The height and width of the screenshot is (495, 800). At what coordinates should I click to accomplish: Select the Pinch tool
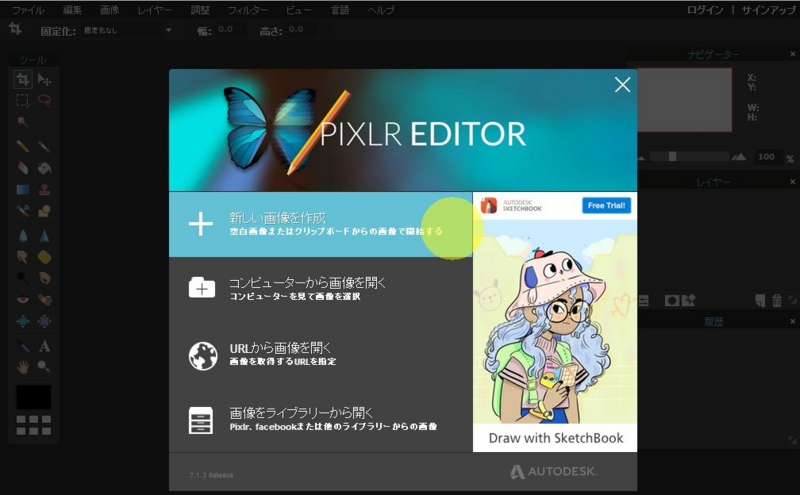[44, 321]
